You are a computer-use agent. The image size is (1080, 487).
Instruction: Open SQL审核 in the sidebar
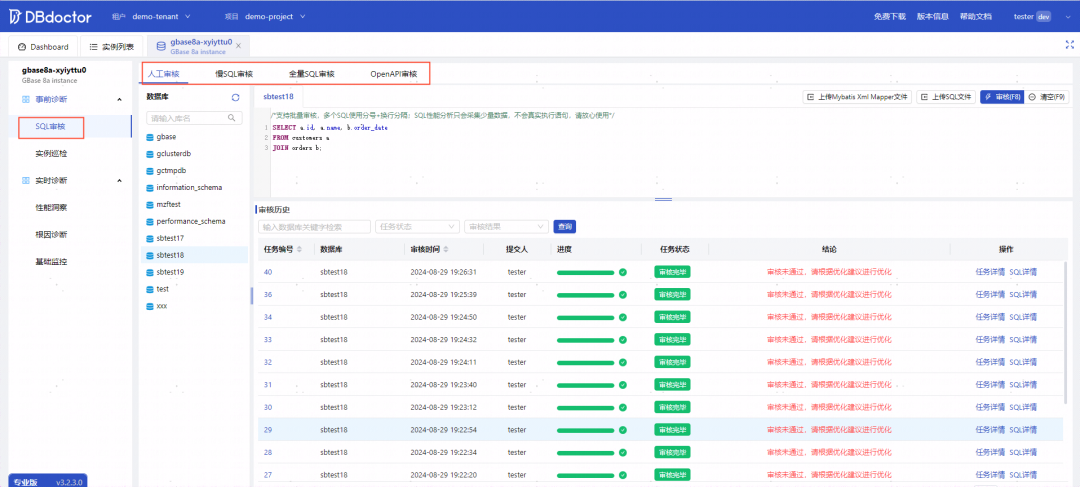[x=50, y=127]
